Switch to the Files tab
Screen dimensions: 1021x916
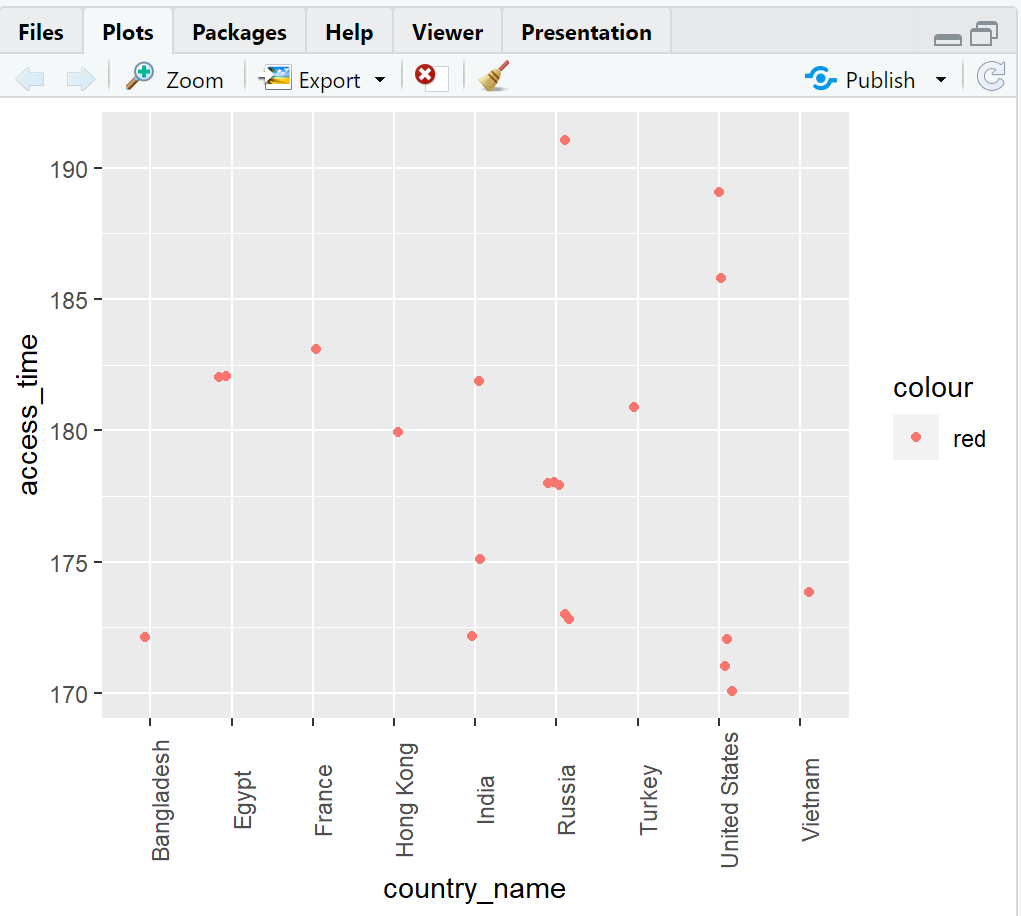[x=41, y=32]
